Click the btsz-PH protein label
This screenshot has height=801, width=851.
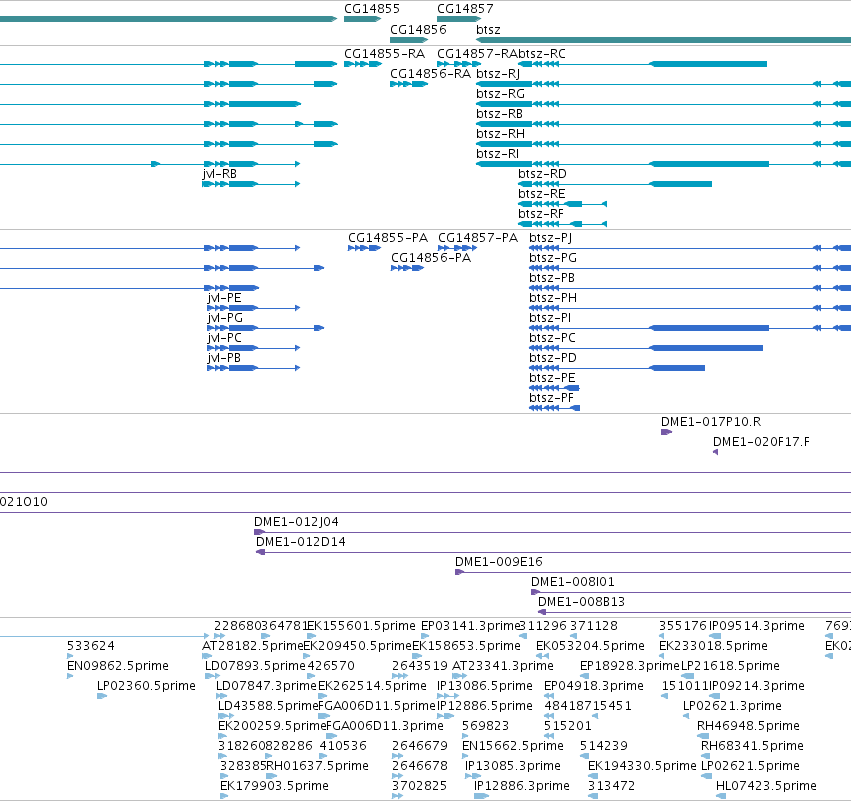tap(552, 298)
